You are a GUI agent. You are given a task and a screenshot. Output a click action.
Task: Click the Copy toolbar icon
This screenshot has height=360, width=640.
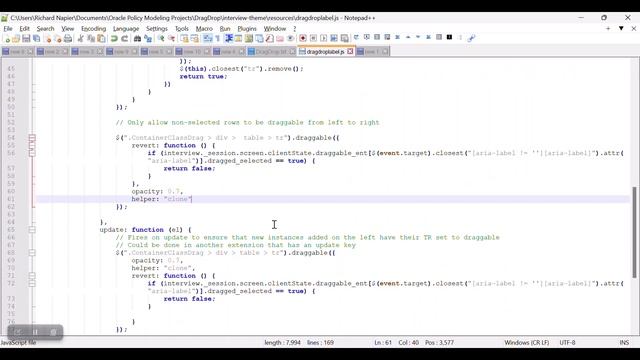click(x=91, y=38)
